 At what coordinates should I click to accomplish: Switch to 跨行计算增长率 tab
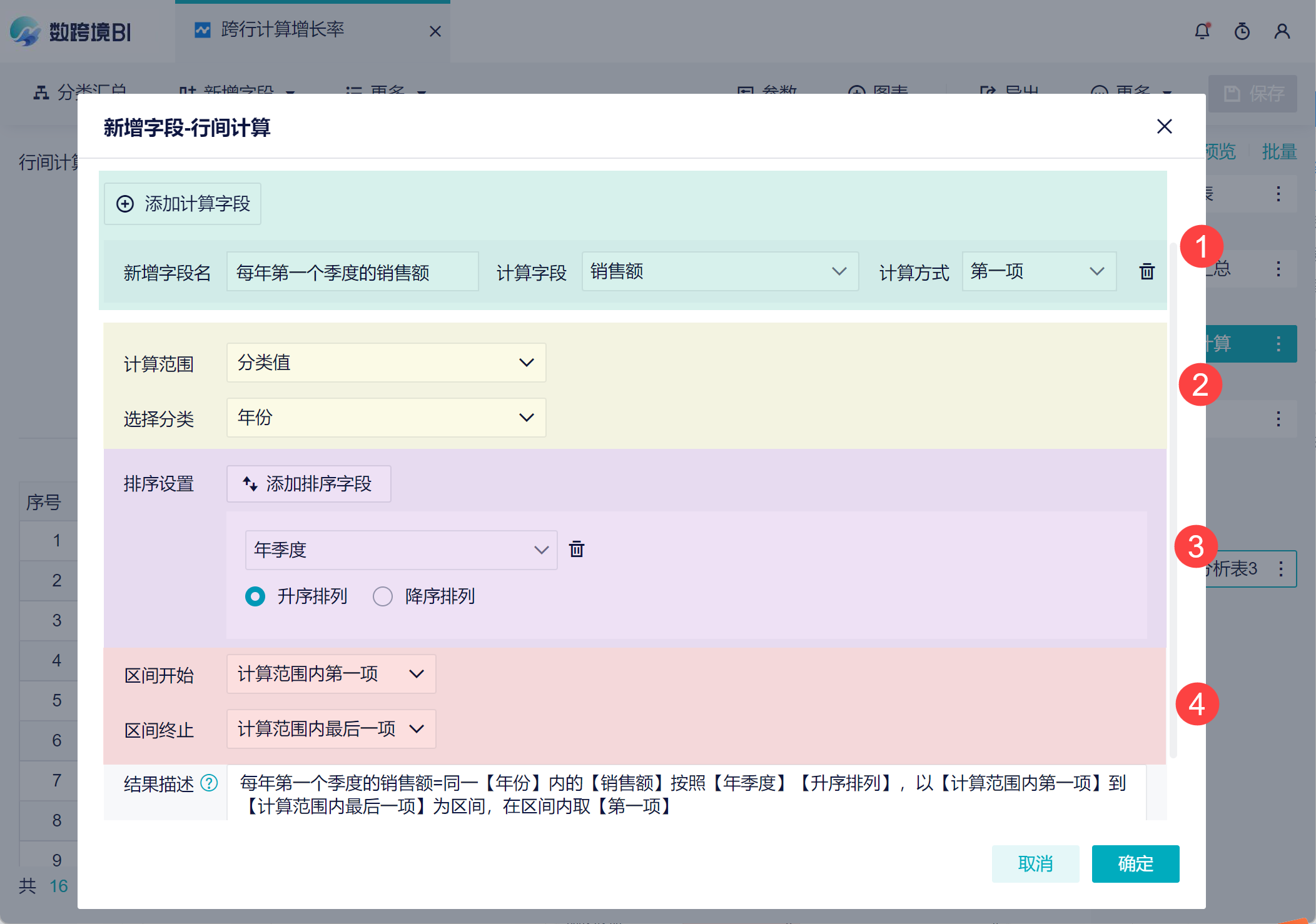tap(282, 29)
